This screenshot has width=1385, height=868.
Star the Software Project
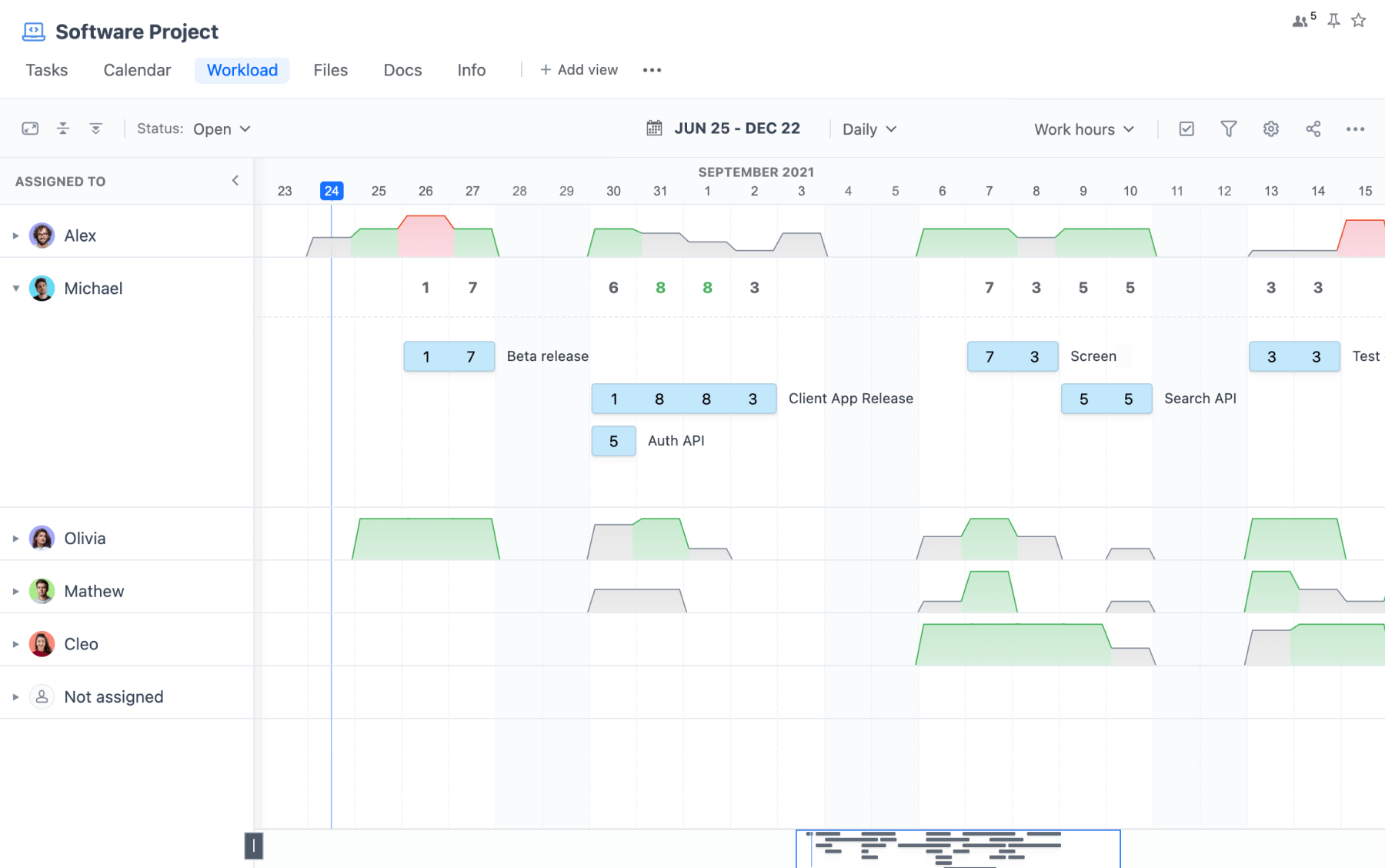point(1358,21)
